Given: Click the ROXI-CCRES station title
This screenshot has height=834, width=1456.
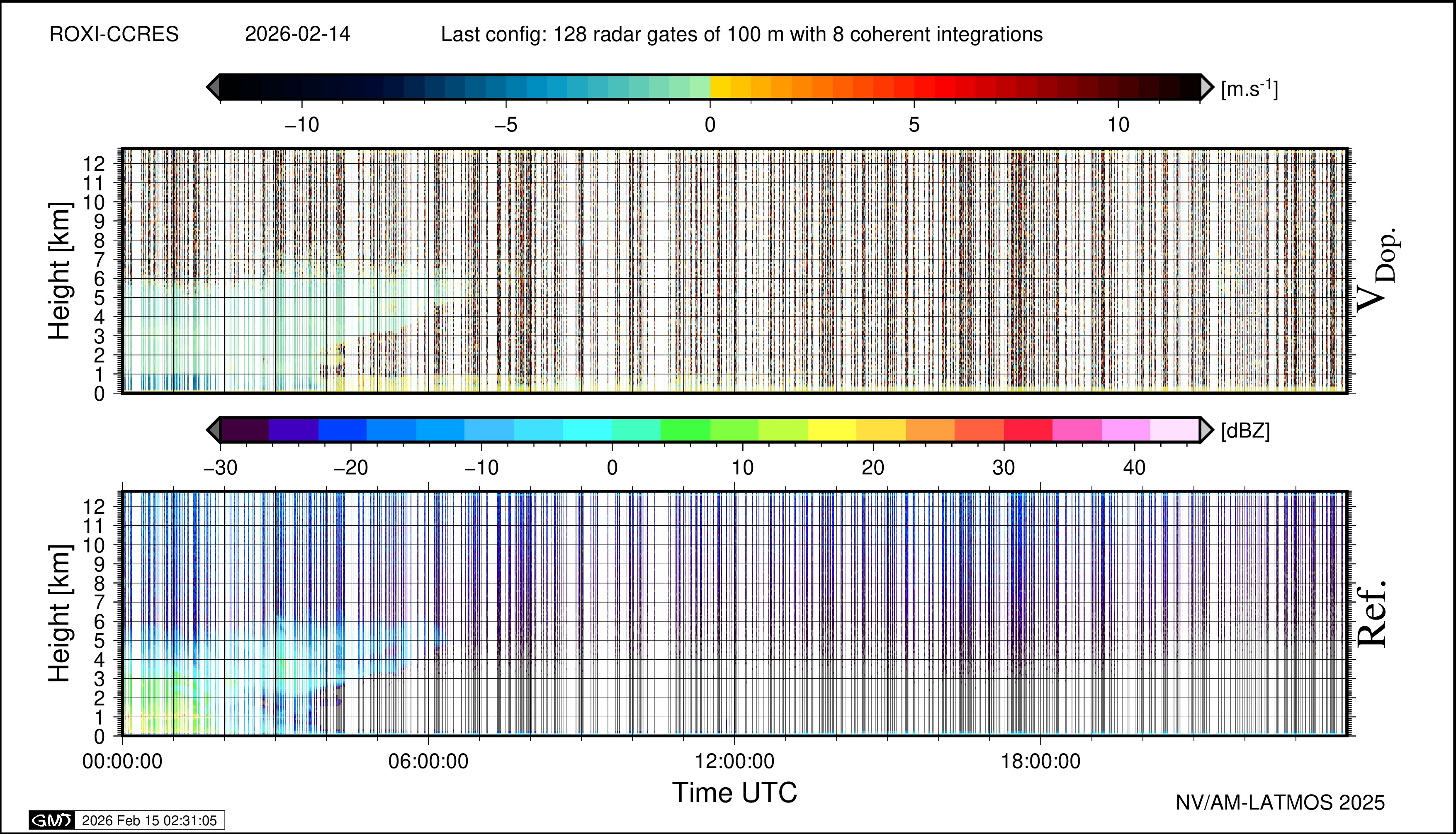Looking at the screenshot, I should click(x=114, y=34).
